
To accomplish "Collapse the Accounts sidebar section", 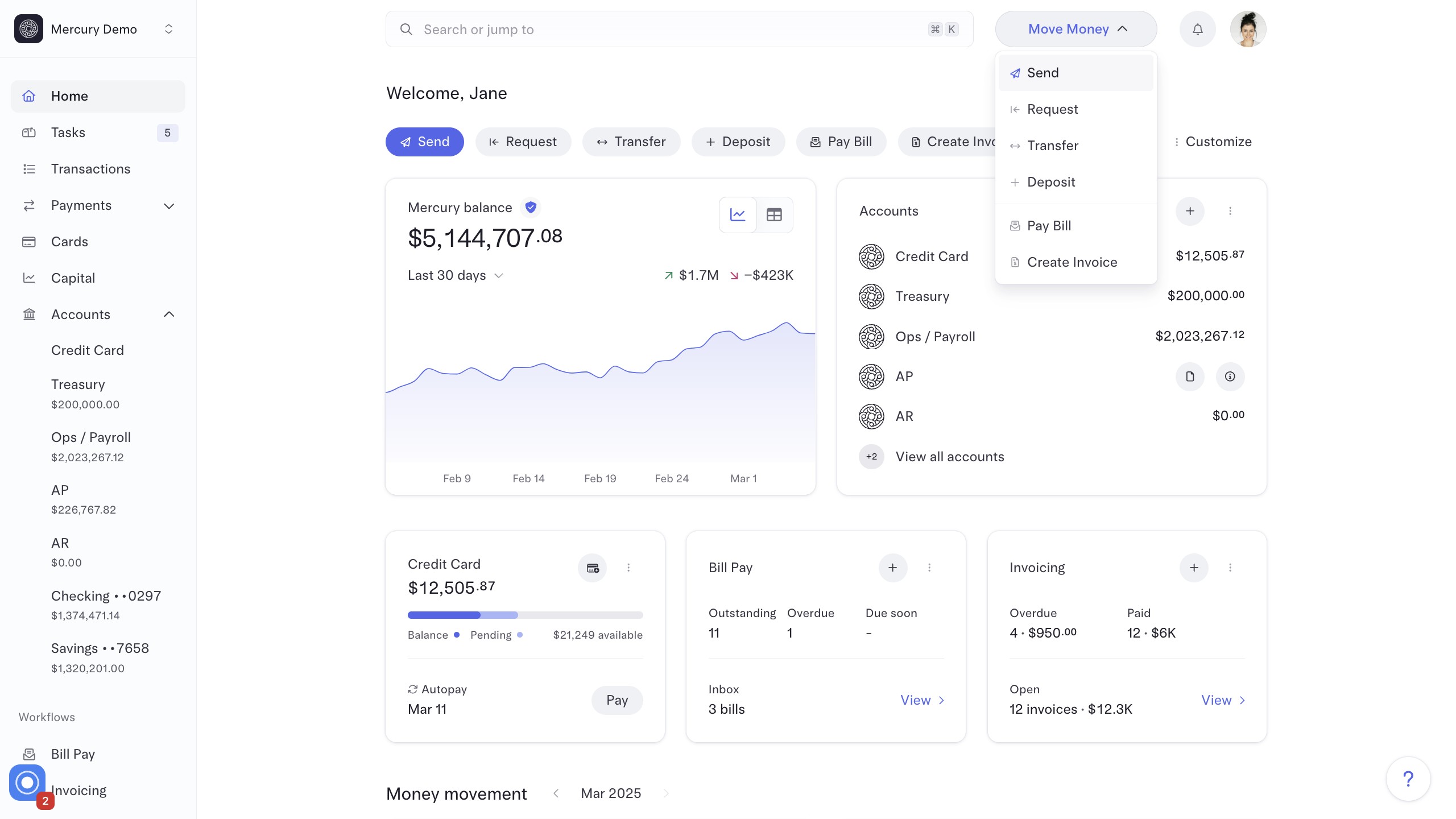I will pos(169,315).
